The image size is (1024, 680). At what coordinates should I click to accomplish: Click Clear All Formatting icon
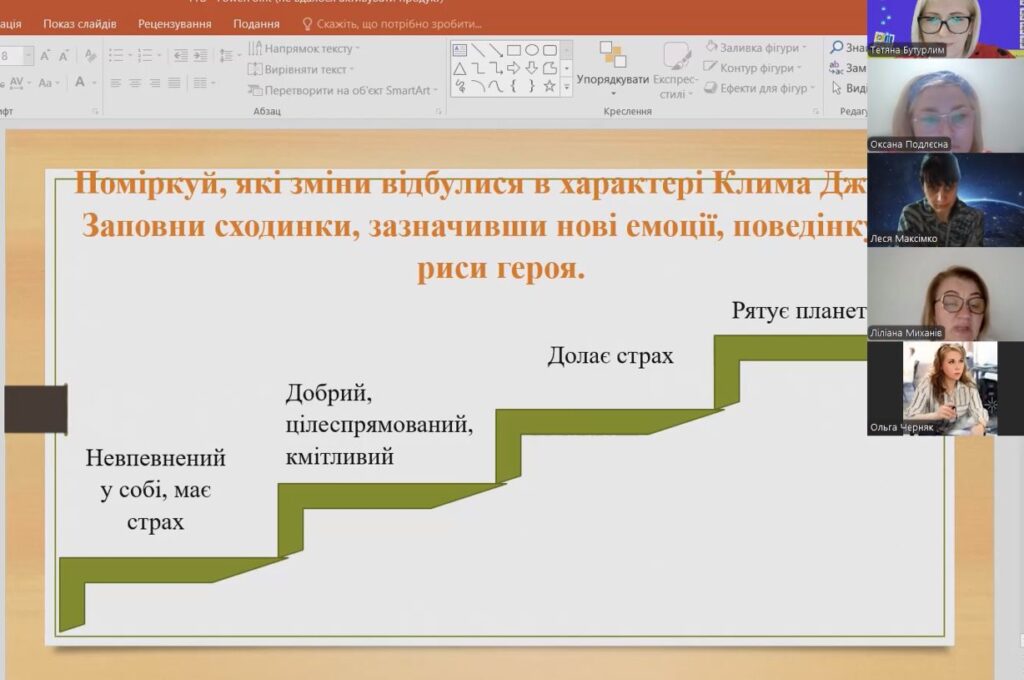(90, 56)
